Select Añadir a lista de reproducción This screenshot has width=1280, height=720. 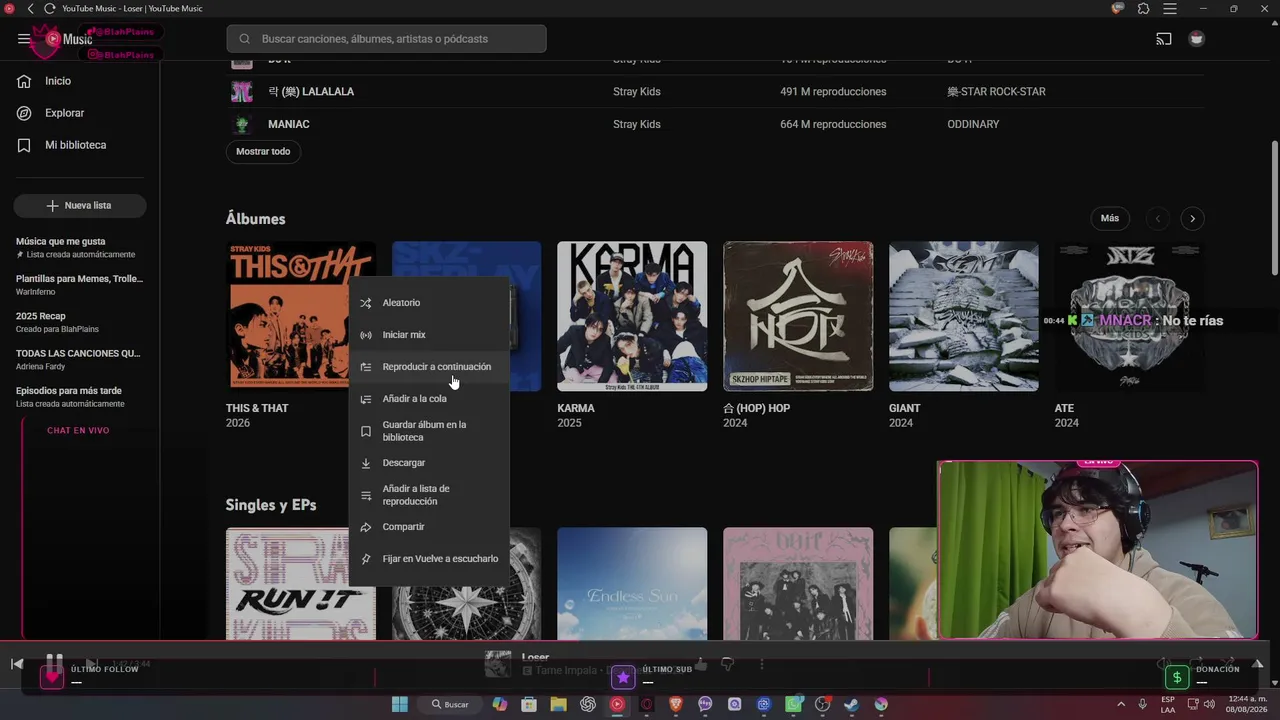pos(429,495)
